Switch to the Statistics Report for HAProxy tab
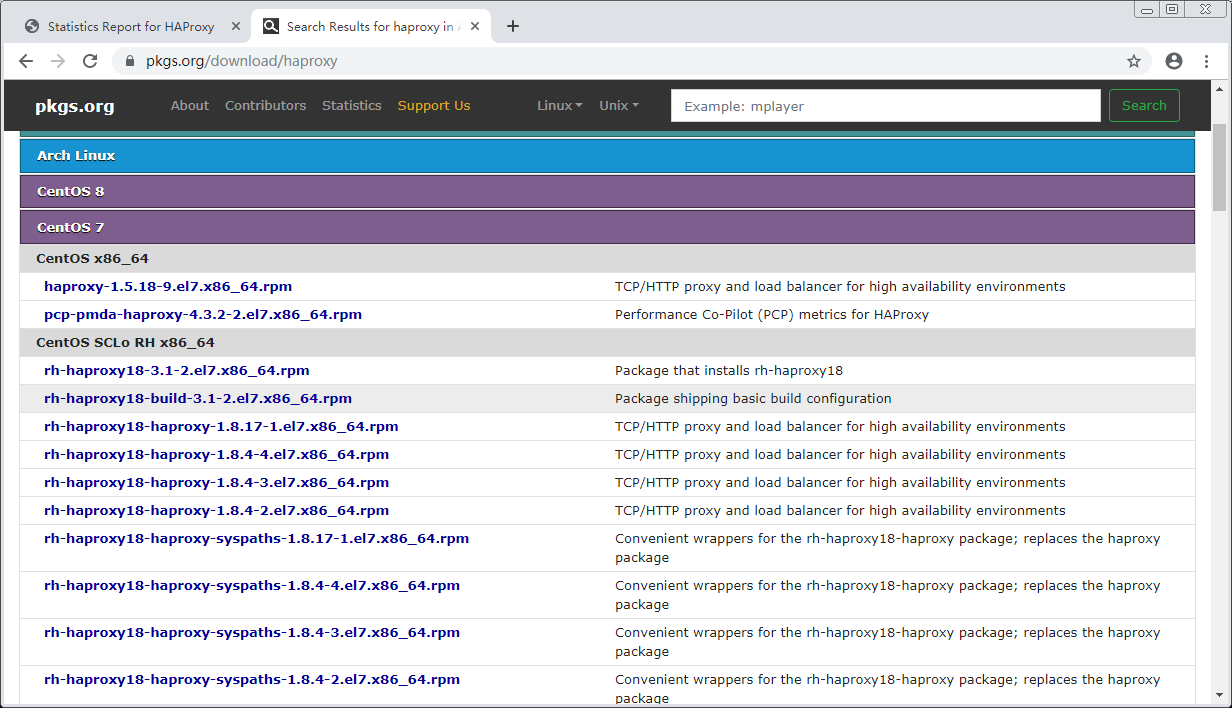 click(130, 27)
